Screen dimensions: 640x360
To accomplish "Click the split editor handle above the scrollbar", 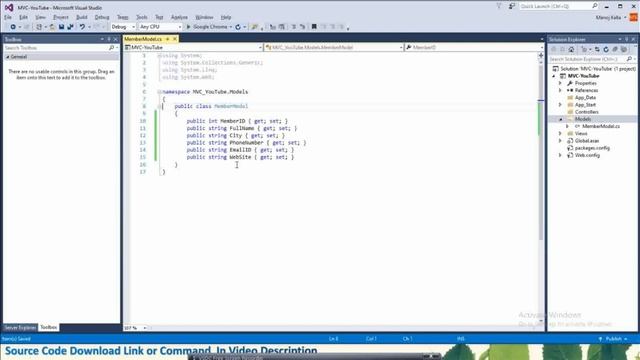I will pos(541,55).
